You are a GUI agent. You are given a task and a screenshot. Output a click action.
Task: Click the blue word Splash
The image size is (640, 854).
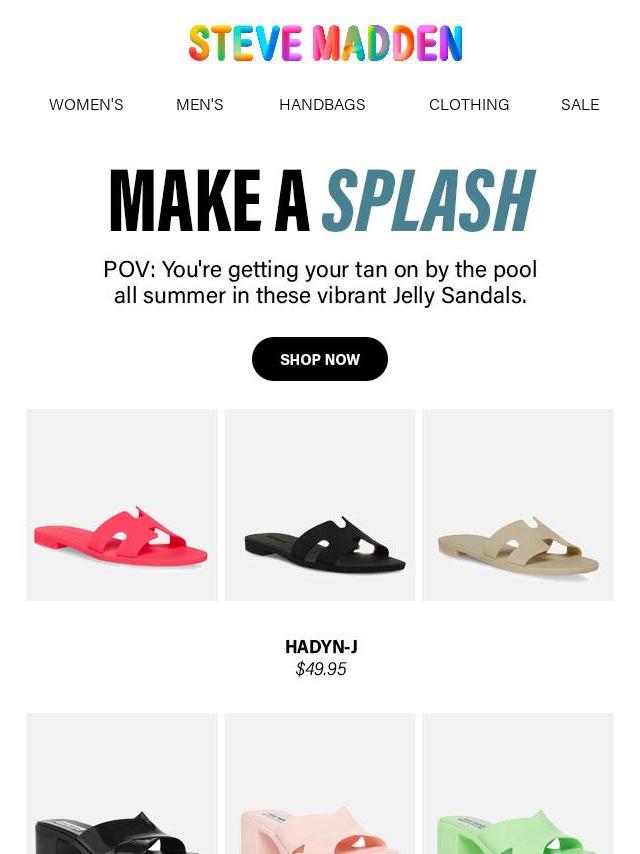(429, 200)
